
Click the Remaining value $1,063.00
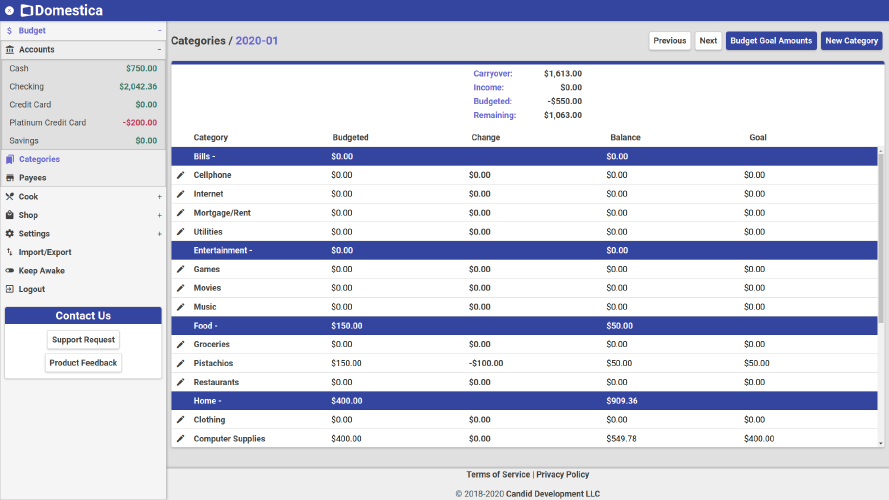point(563,115)
